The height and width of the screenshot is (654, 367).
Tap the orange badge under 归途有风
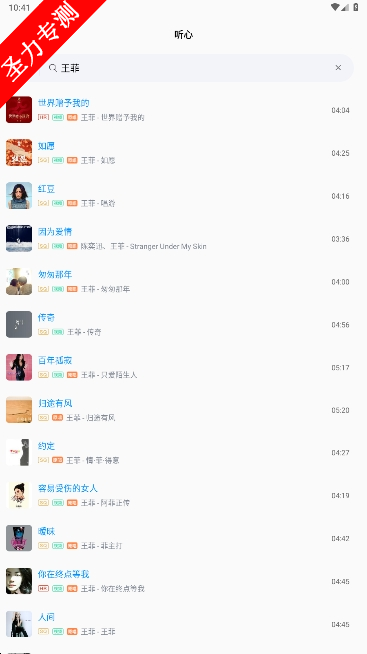58,418
